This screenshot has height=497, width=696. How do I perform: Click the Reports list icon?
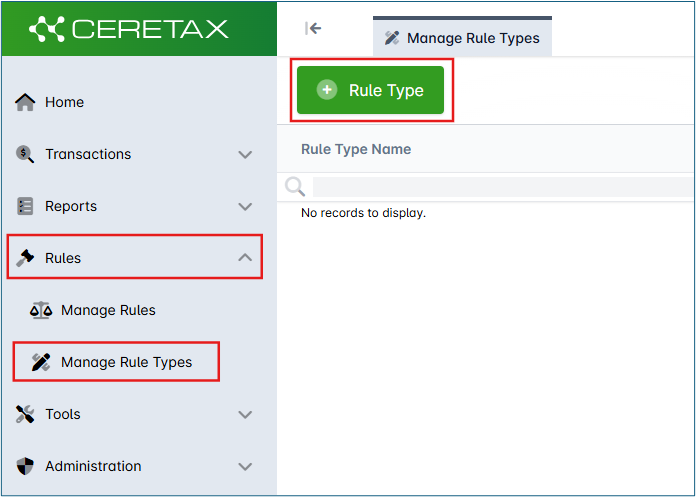tap(25, 206)
